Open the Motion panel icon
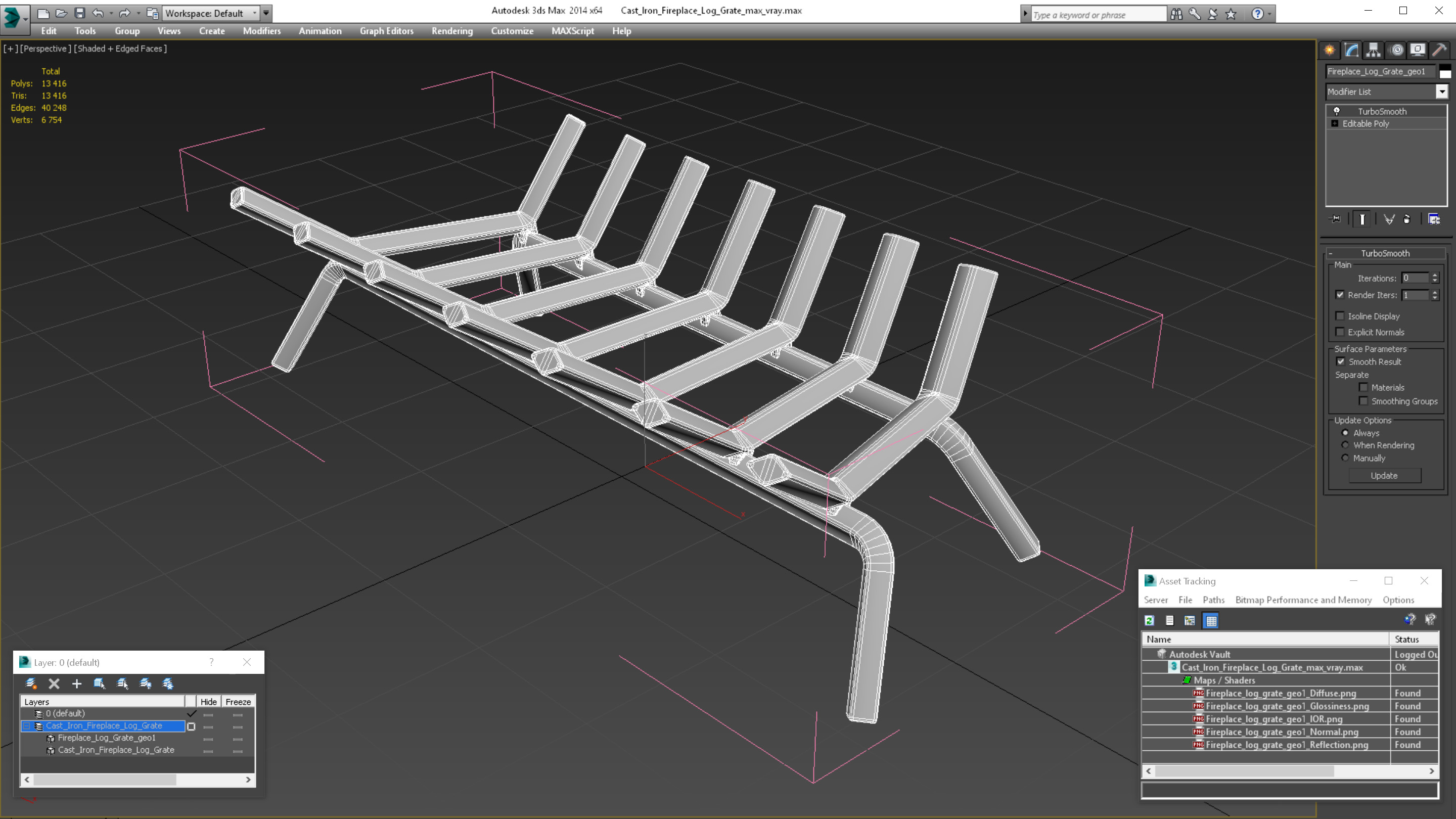 (1396, 51)
